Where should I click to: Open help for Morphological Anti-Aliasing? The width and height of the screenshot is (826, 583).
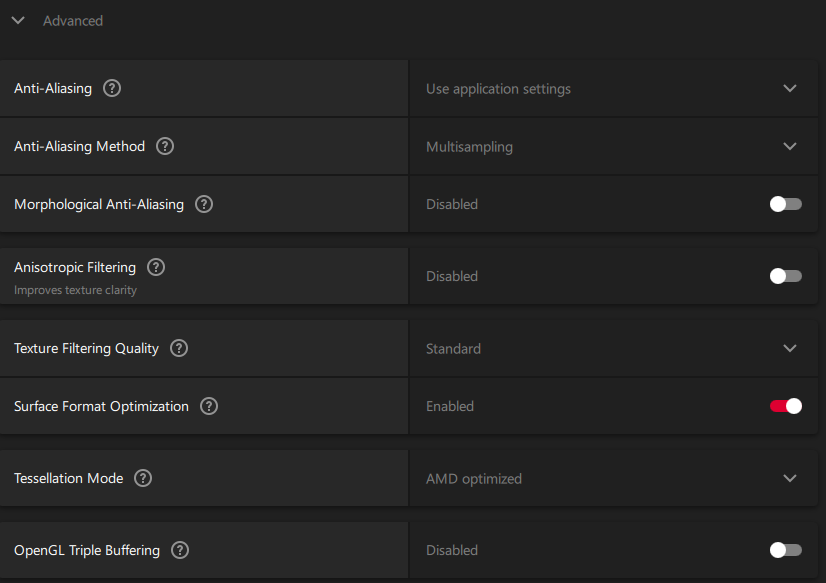point(204,204)
